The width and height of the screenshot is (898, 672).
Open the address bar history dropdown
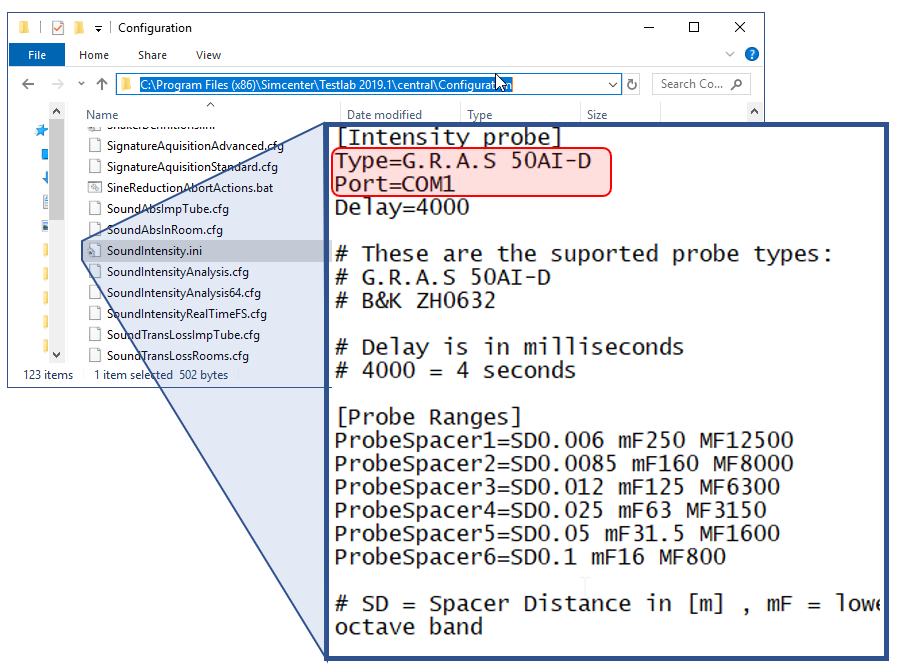pos(612,85)
